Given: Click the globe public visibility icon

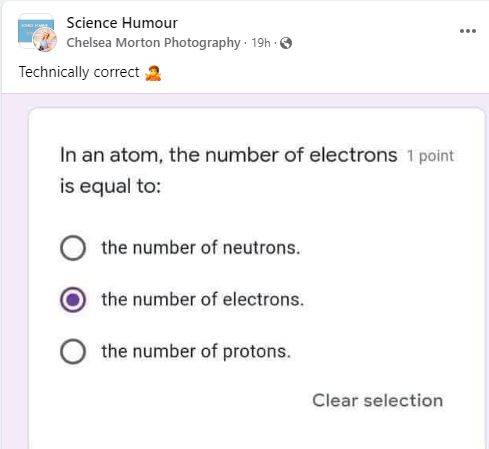Looking at the screenshot, I should pyautogui.click(x=286, y=43).
